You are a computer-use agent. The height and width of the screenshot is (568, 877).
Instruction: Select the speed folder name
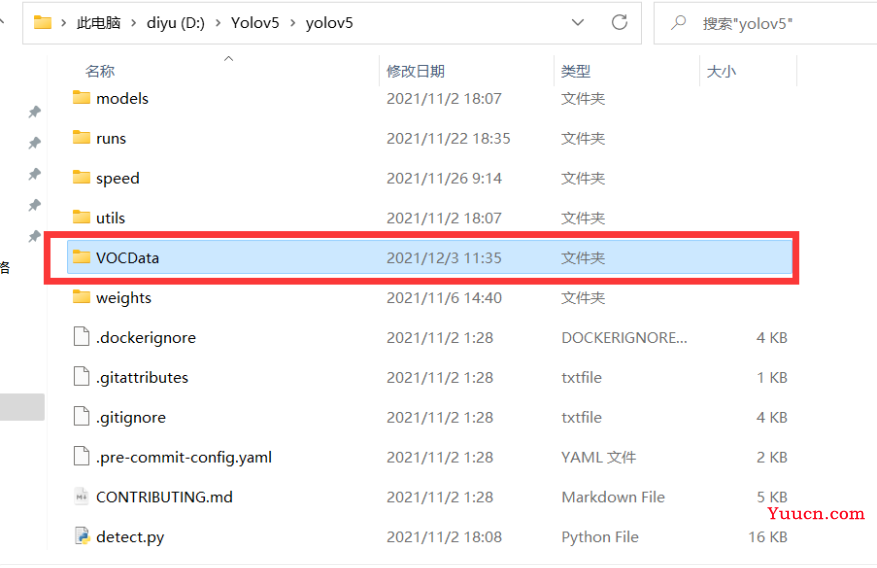pos(117,178)
